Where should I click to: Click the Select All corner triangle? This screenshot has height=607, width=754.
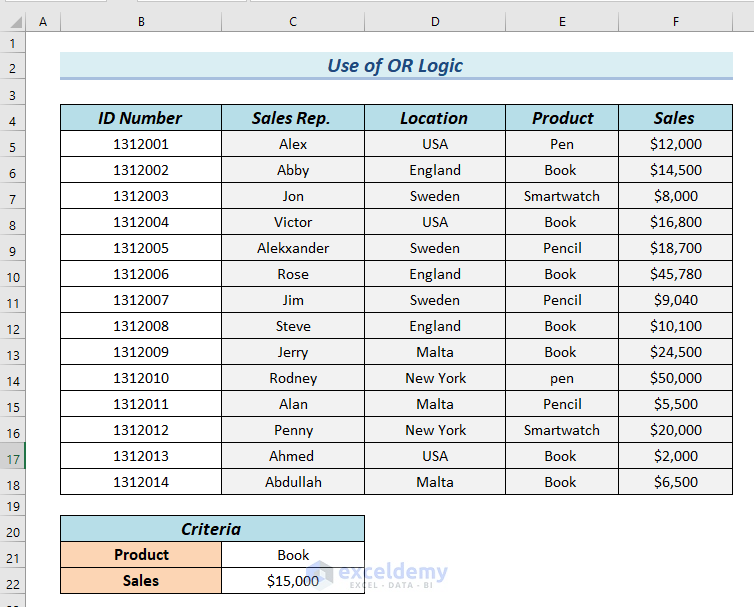click(13, 21)
